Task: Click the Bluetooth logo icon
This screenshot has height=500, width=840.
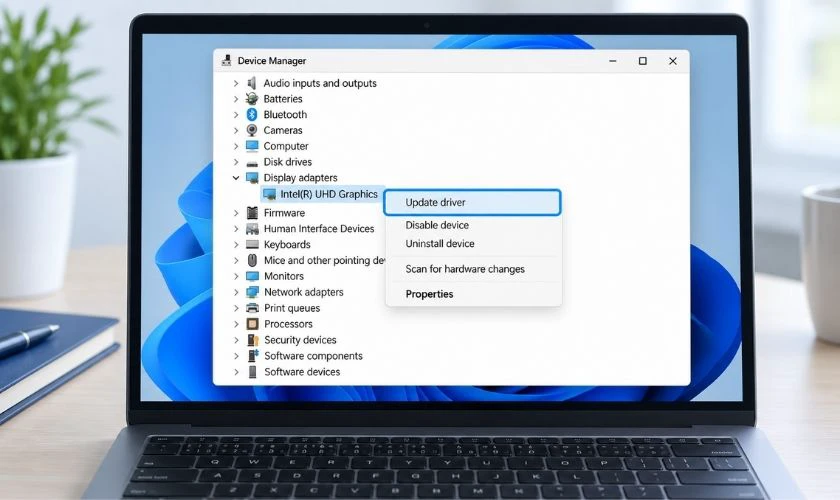Action: [x=252, y=114]
